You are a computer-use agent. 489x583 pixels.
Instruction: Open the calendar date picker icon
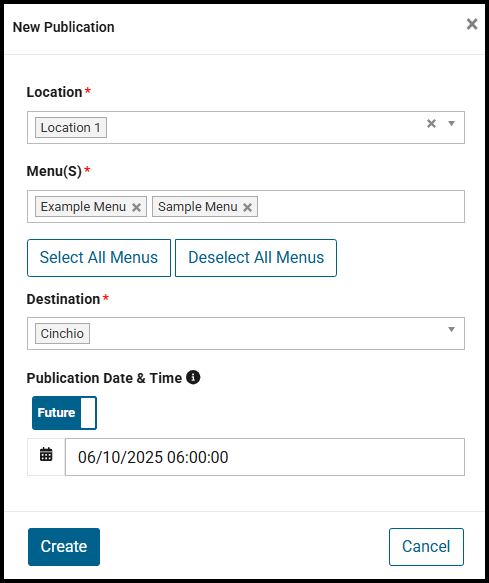point(46,454)
